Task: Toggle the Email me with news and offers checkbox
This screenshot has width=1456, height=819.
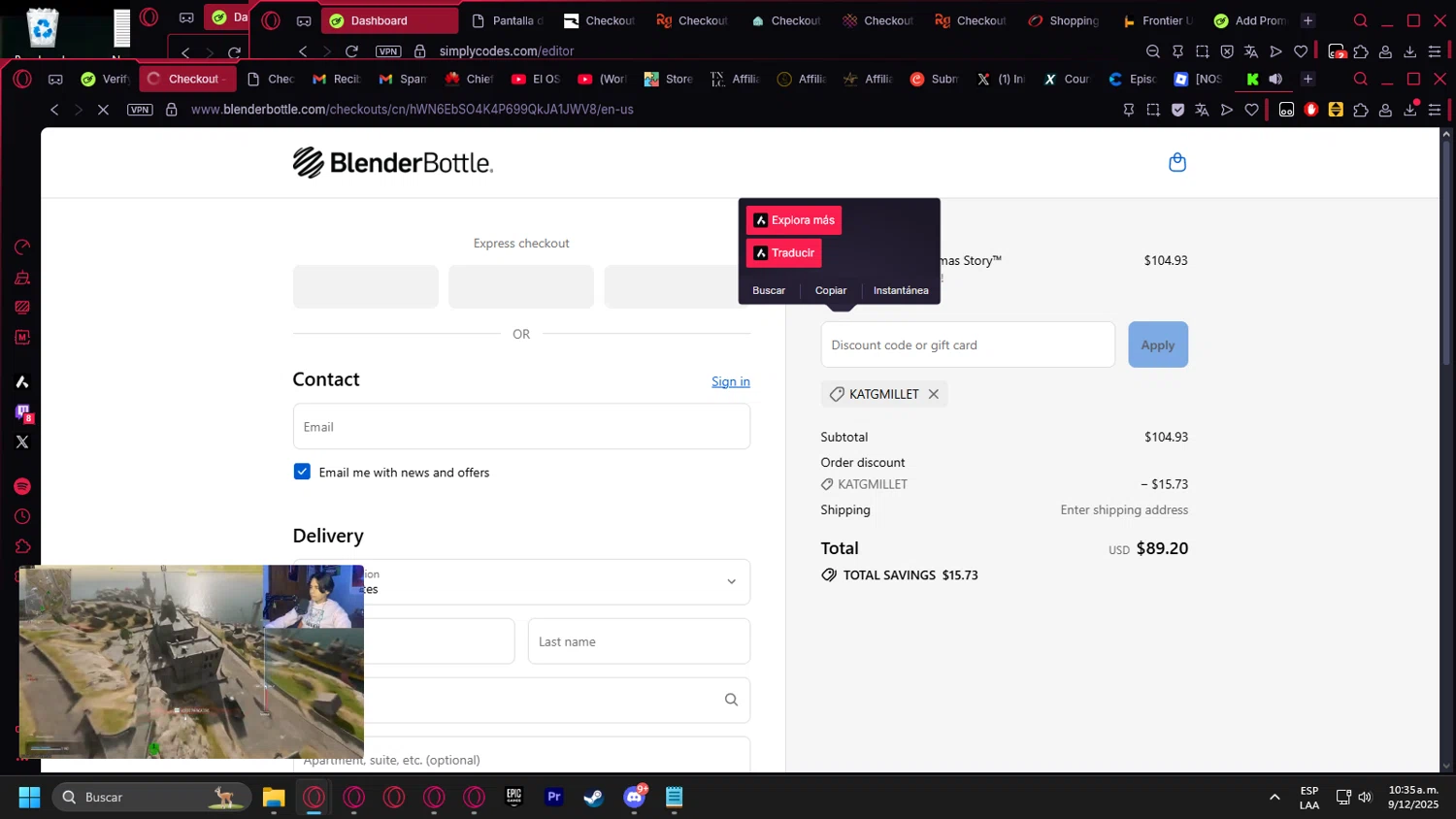Action: point(302,472)
